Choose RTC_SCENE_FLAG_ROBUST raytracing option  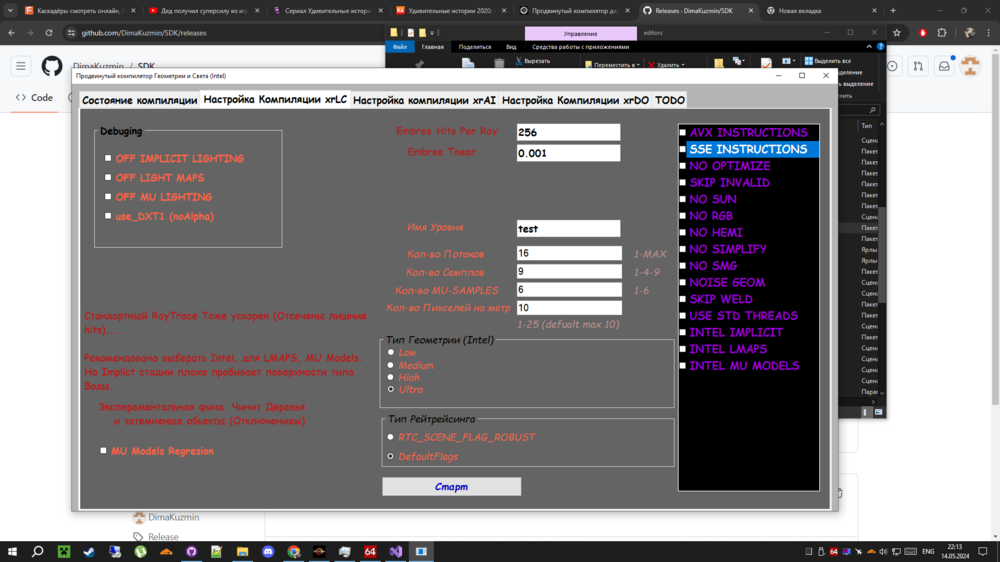pyautogui.click(x=390, y=437)
